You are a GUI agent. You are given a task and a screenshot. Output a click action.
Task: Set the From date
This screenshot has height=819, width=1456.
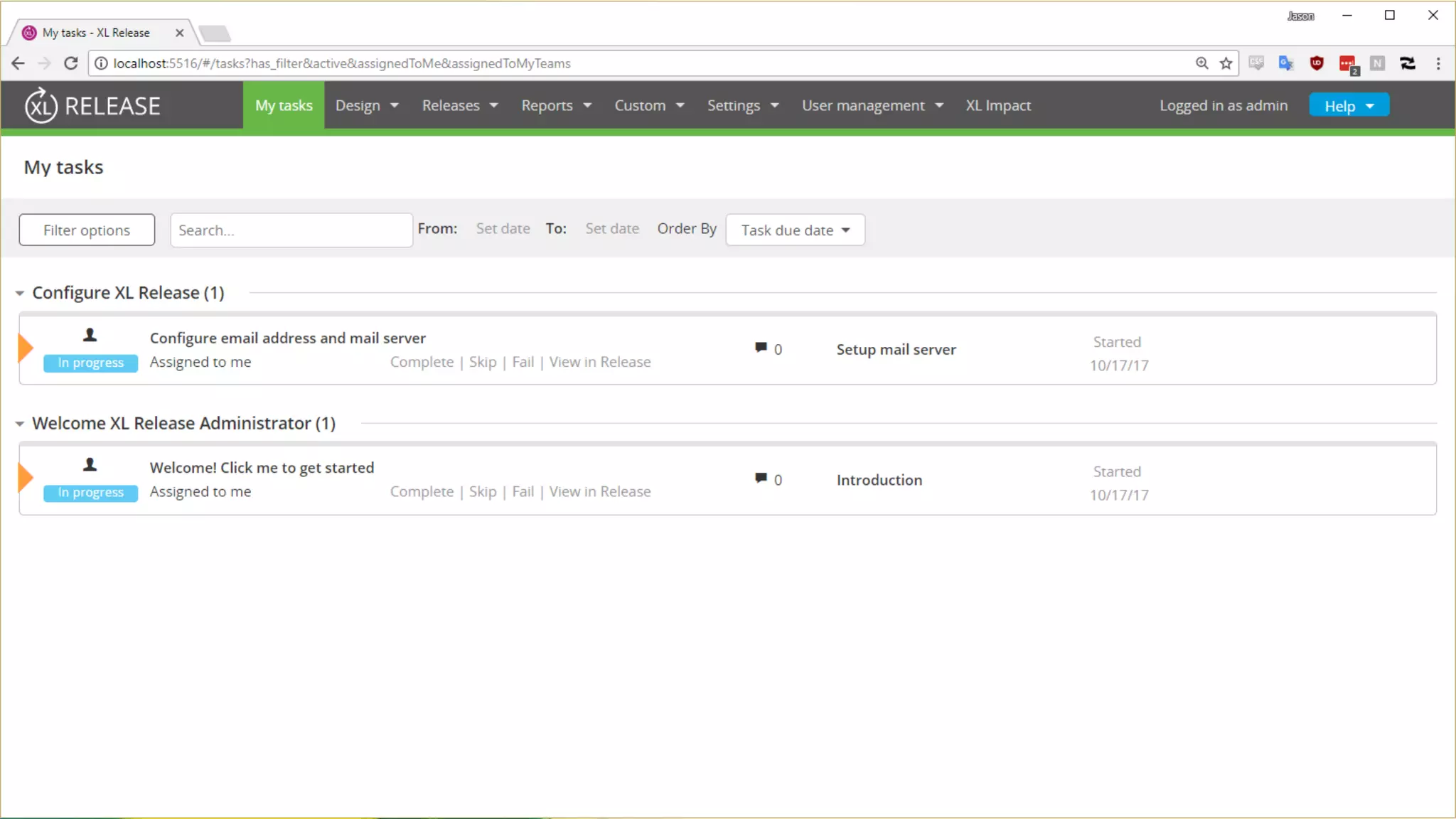503,229
